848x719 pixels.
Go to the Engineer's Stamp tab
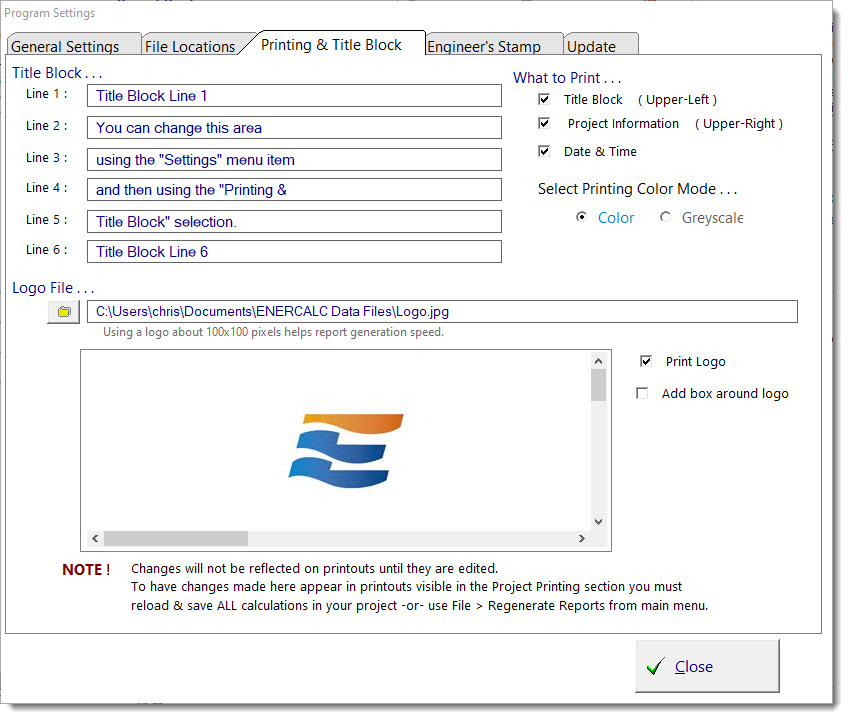point(484,46)
